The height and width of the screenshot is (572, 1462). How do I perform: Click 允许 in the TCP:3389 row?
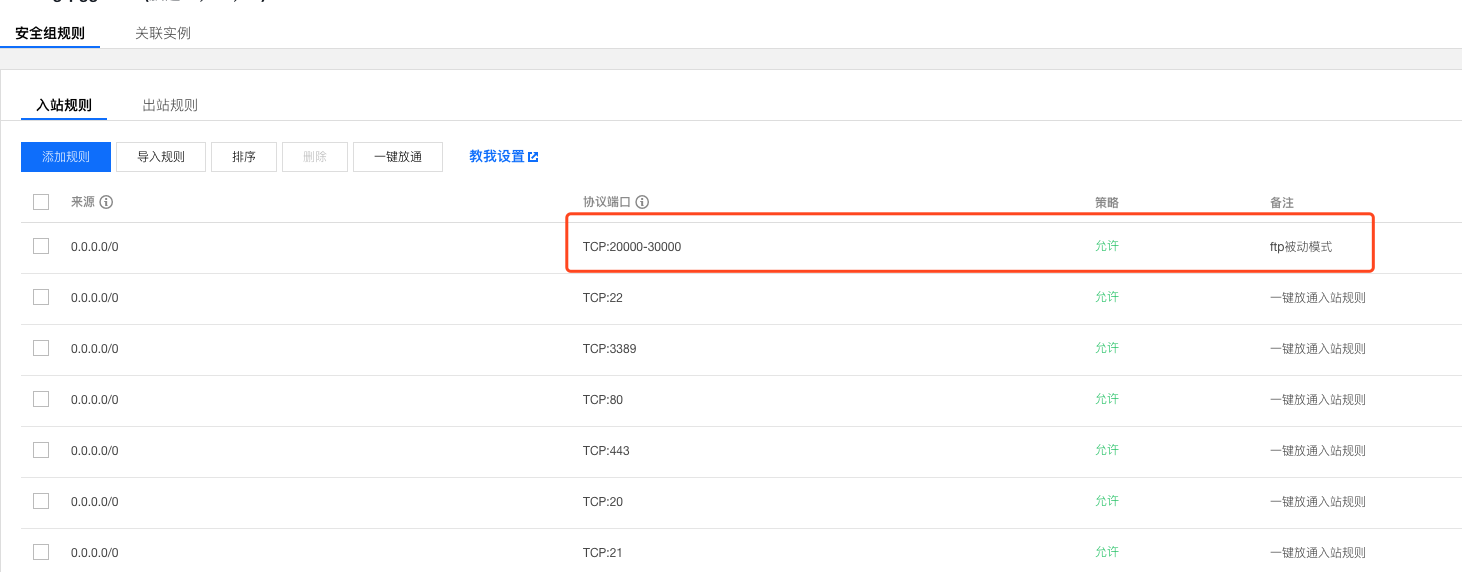tap(1107, 348)
